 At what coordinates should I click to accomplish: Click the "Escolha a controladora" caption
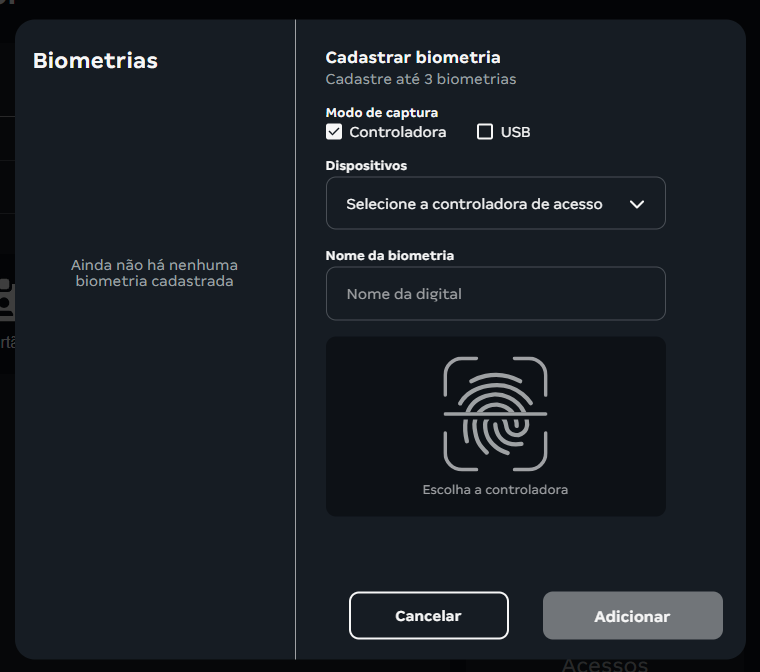[495, 490]
